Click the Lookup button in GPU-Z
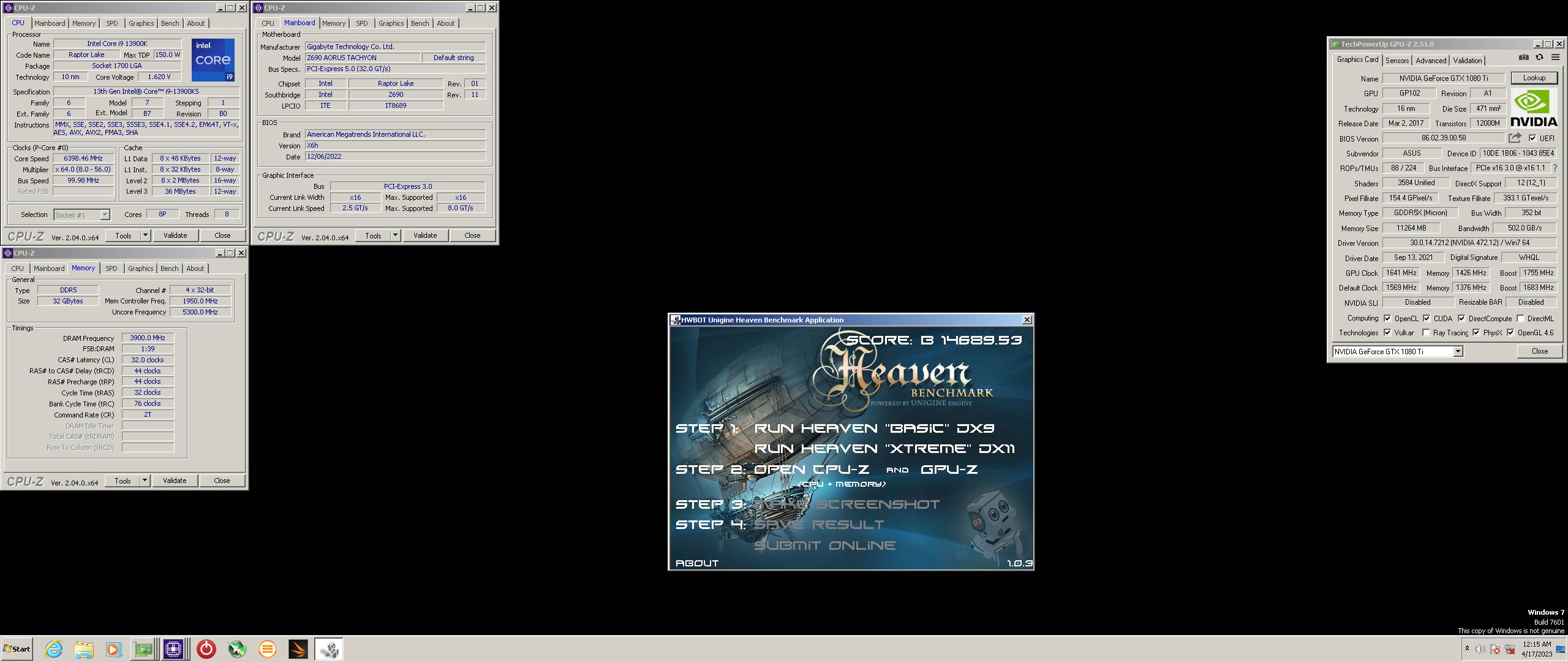Image resolution: width=1568 pixels, height=662 pixels. [x=1534, y=78]
